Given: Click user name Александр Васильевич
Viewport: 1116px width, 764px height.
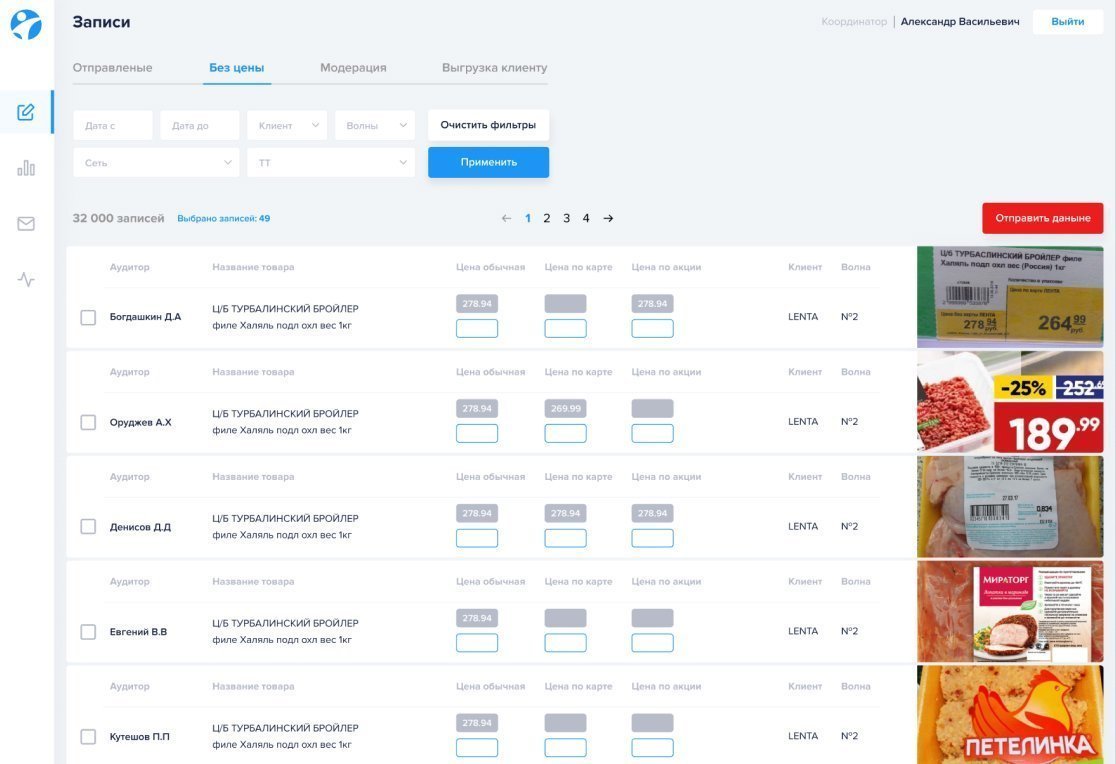Looking at the screenshot, I should click(959, 21).
